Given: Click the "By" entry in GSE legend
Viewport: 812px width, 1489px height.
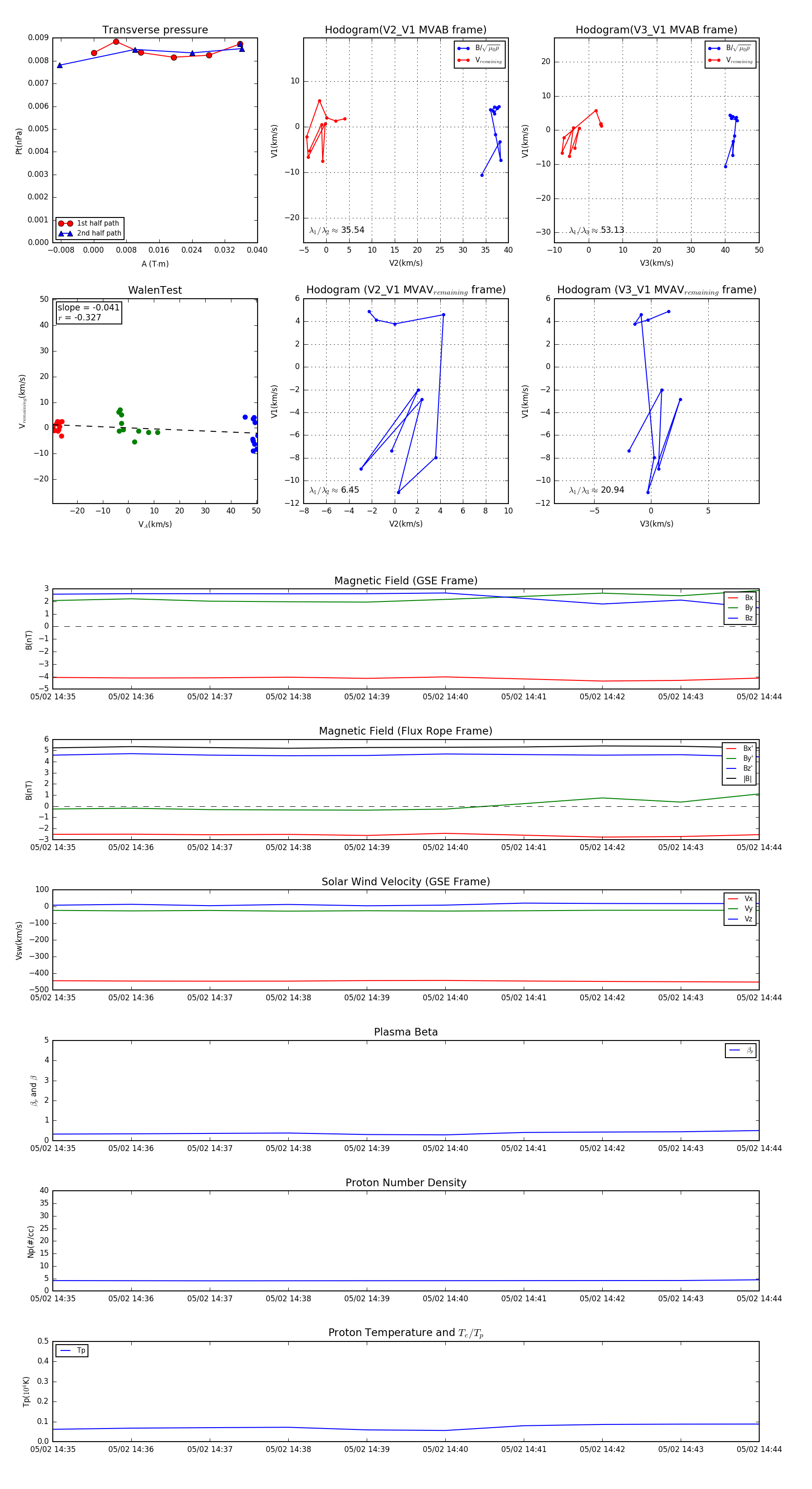Looking at the screenshot, I should click(741, 607).
